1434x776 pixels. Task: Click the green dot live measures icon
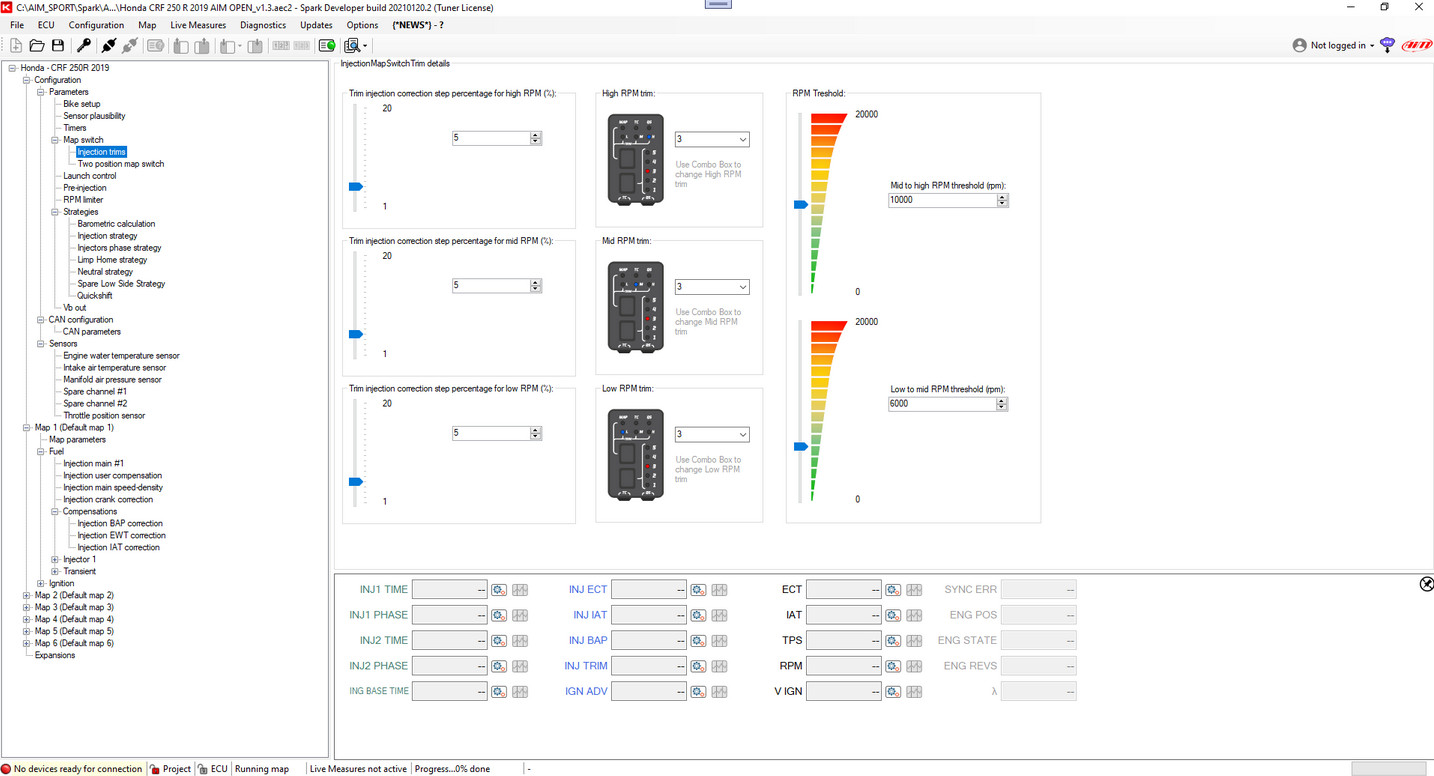pyautogui.click(x=327, y=45)
